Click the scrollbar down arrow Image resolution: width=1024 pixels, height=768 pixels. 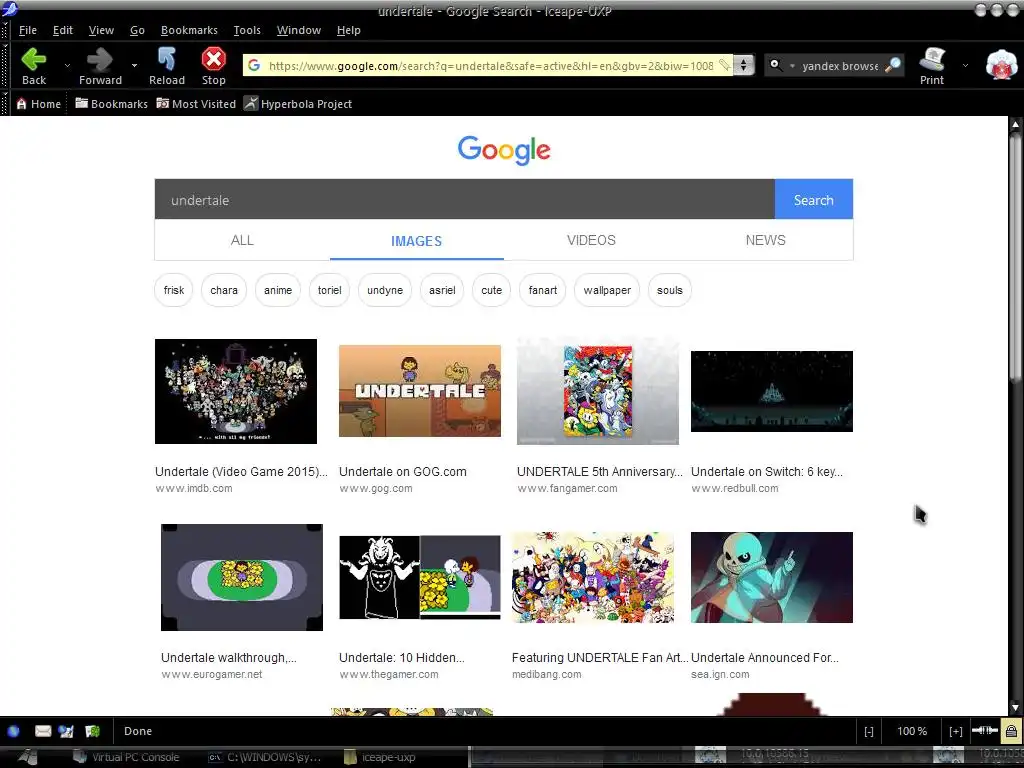[1015, 708]
